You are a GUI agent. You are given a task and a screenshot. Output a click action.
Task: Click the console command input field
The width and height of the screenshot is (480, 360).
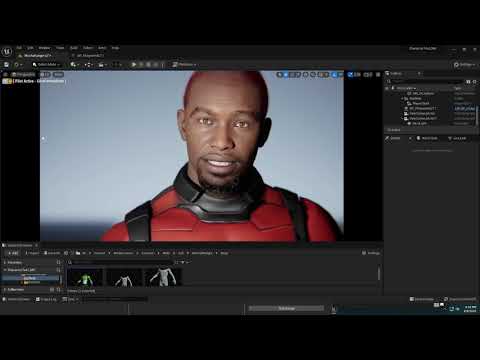tap(115, 299)
